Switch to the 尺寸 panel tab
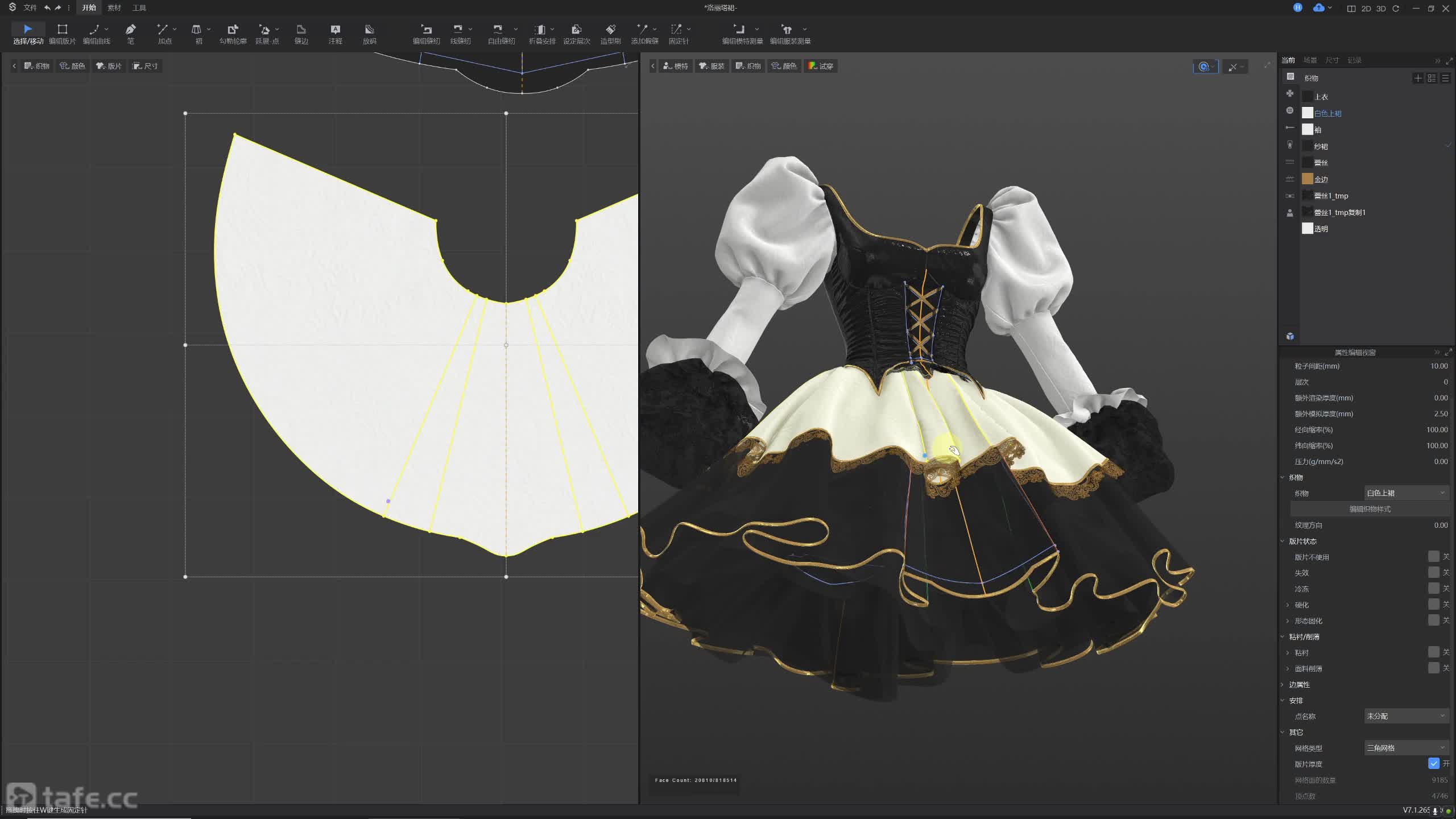This screenshot has width=1456, height=819. tap(1332, 60)
